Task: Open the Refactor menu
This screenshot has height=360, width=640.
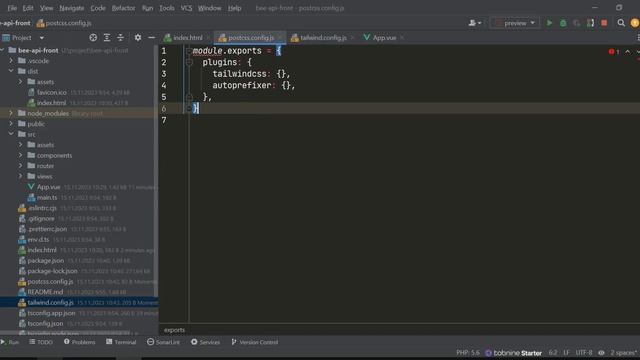Action: click(123, 8)
